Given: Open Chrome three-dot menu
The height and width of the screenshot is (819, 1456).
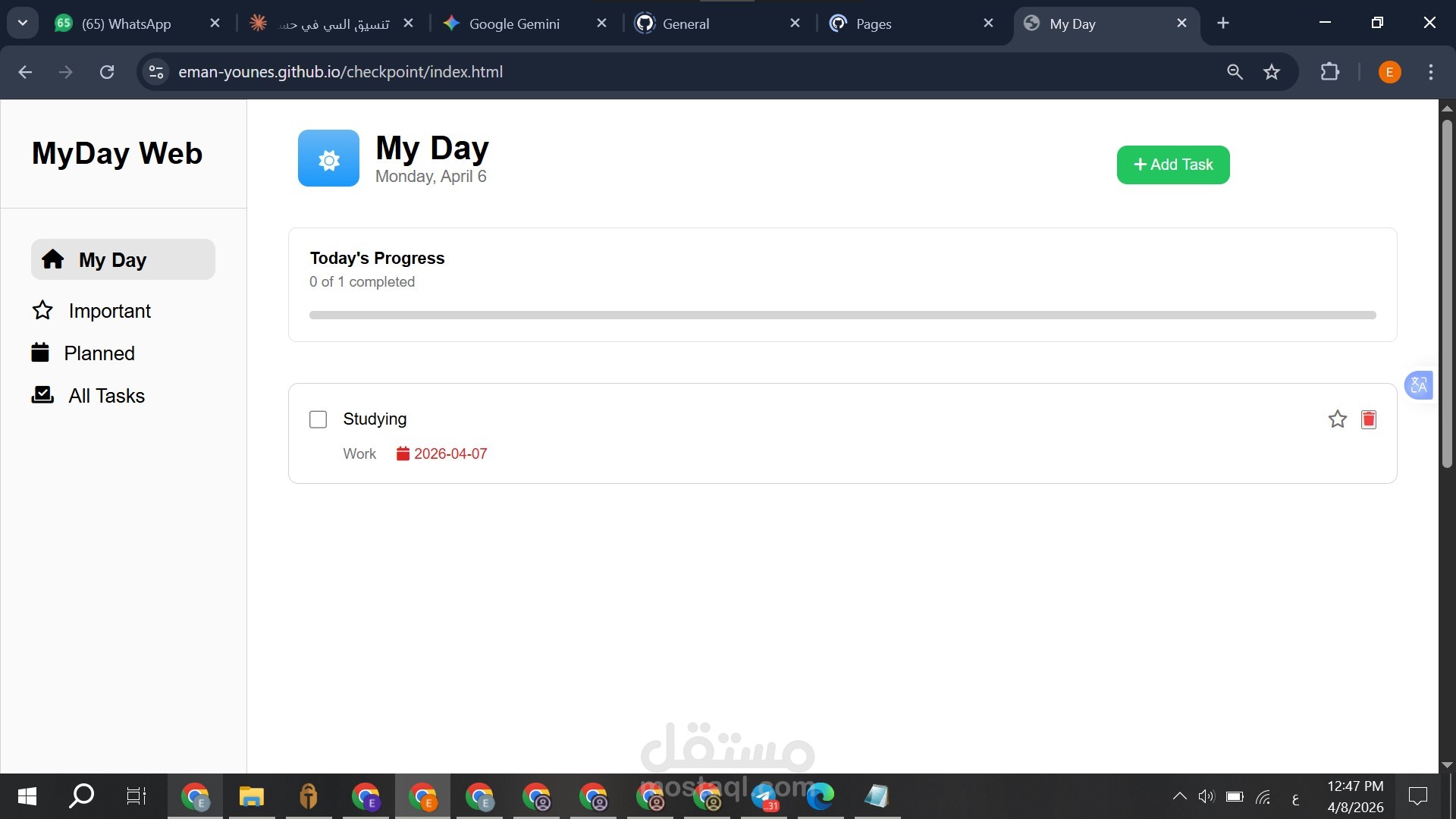Looking at the screenshot, I should [x=1430, y=72].
